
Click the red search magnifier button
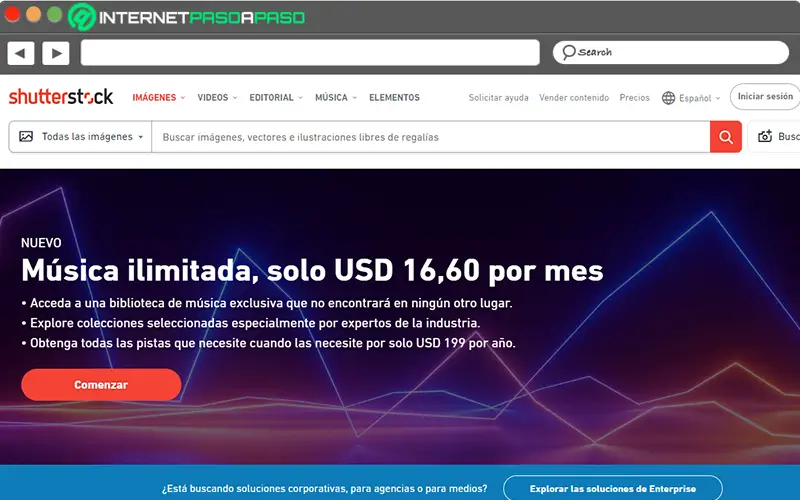(726, 137)
